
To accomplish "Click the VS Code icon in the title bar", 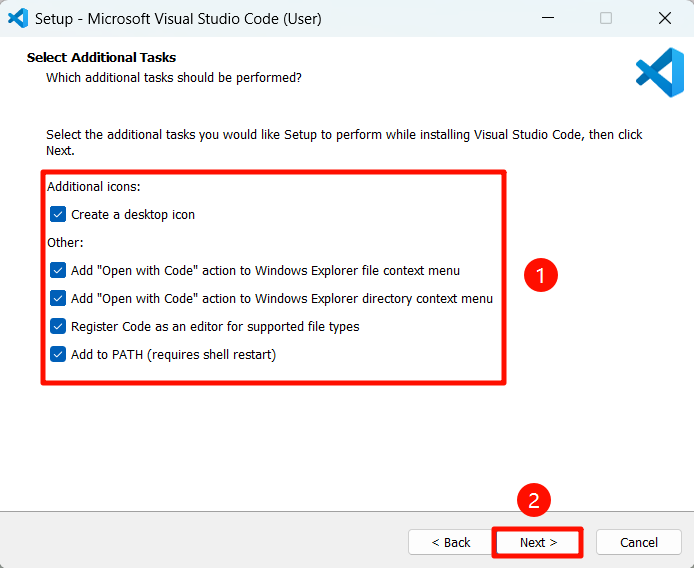I will click(17, 18).
